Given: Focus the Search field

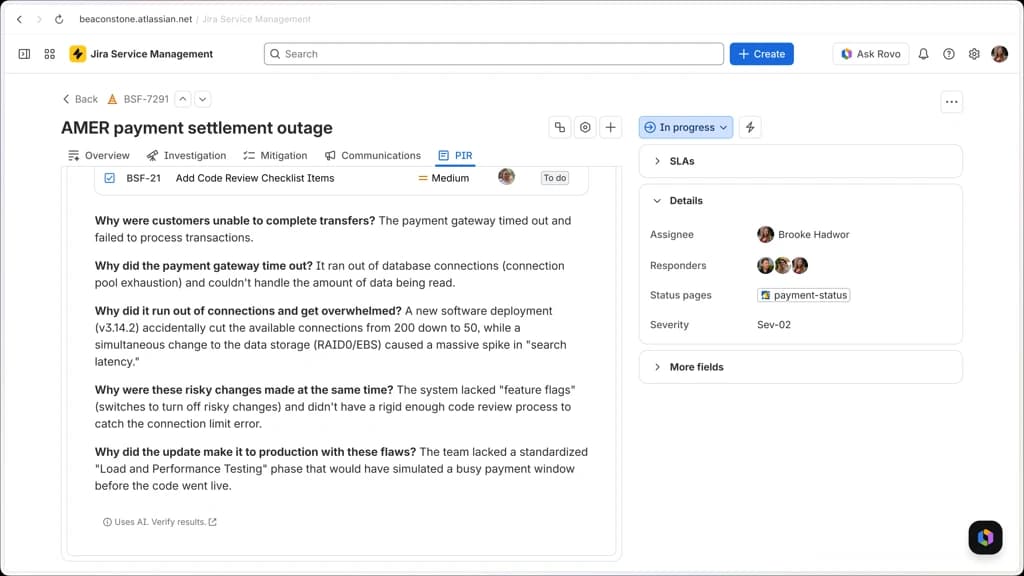Looking at the screenshot, I should [x=494, y=54].
